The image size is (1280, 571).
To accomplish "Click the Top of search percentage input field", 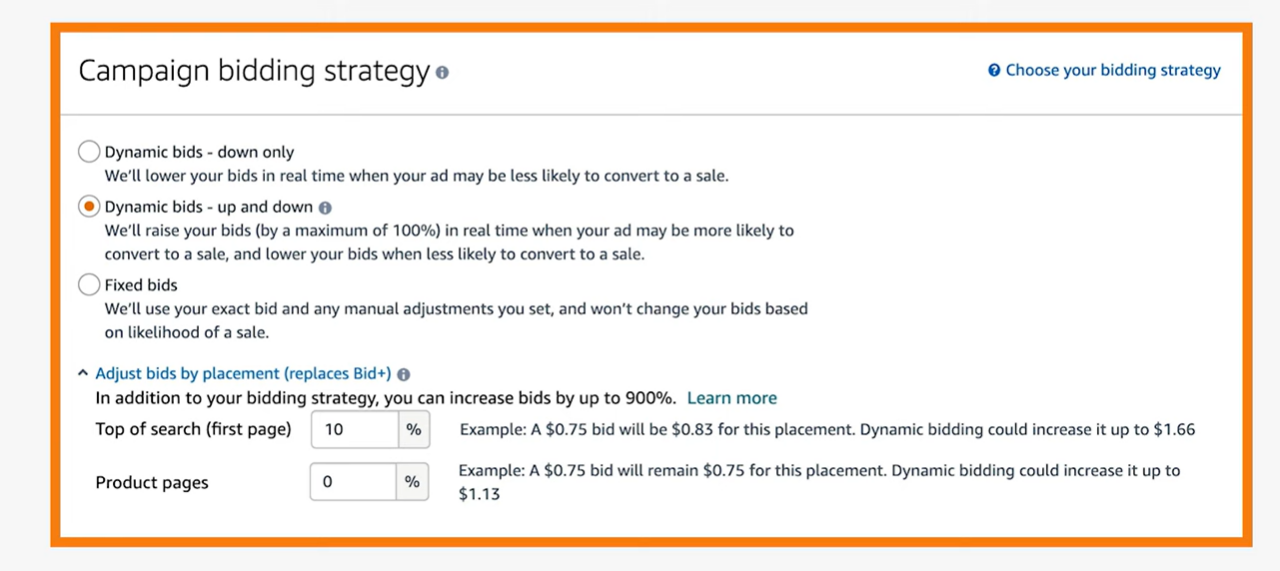I will [355, 430].
